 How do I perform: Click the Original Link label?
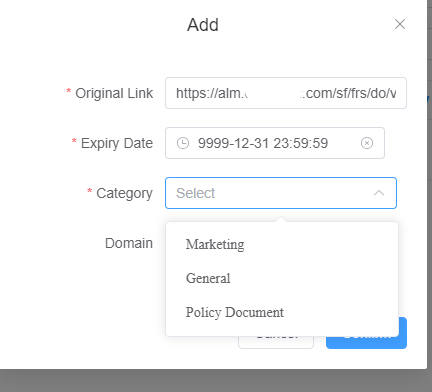click(x=114, y=93)
